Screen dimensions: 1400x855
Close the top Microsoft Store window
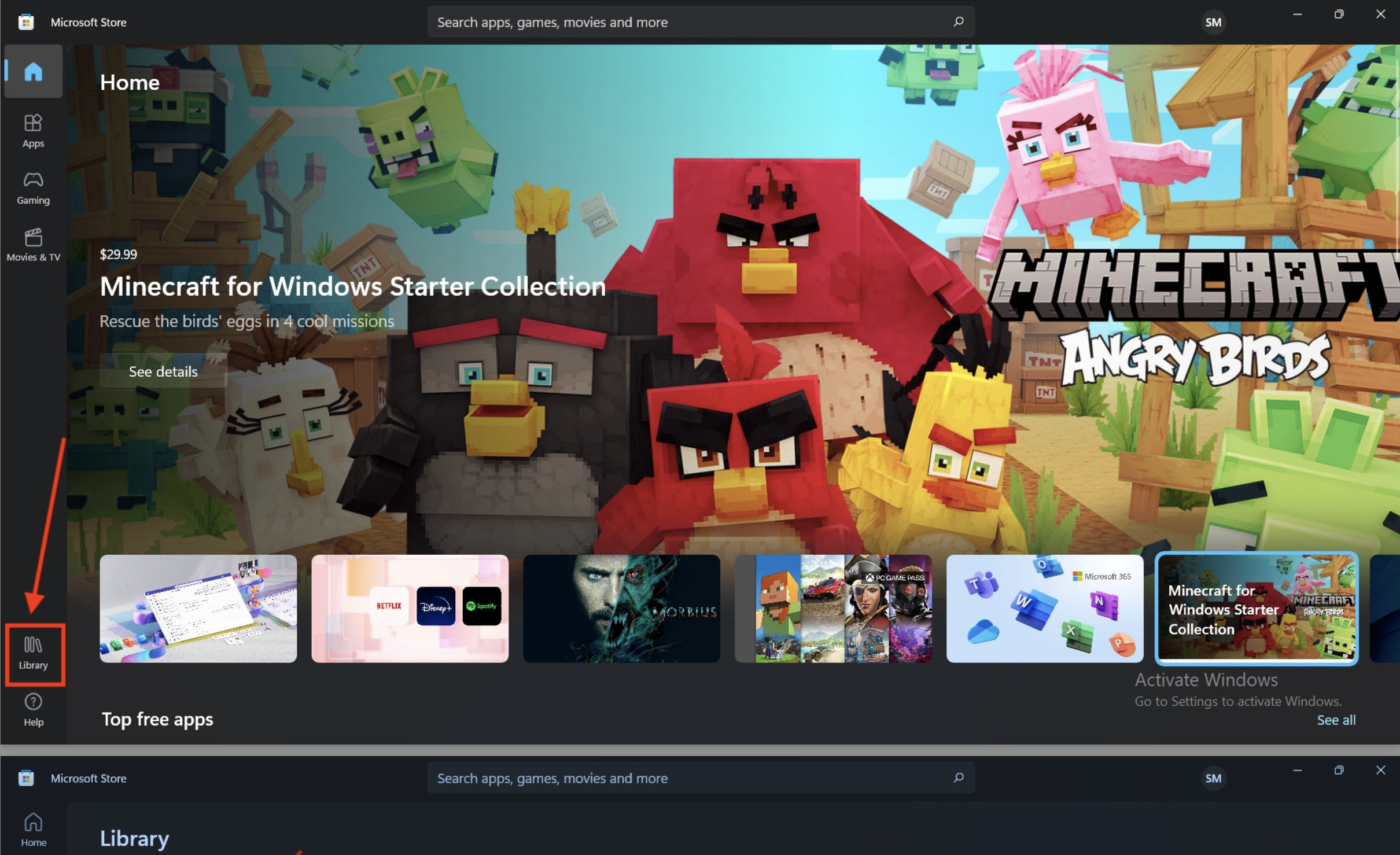tap(1380, 14)
